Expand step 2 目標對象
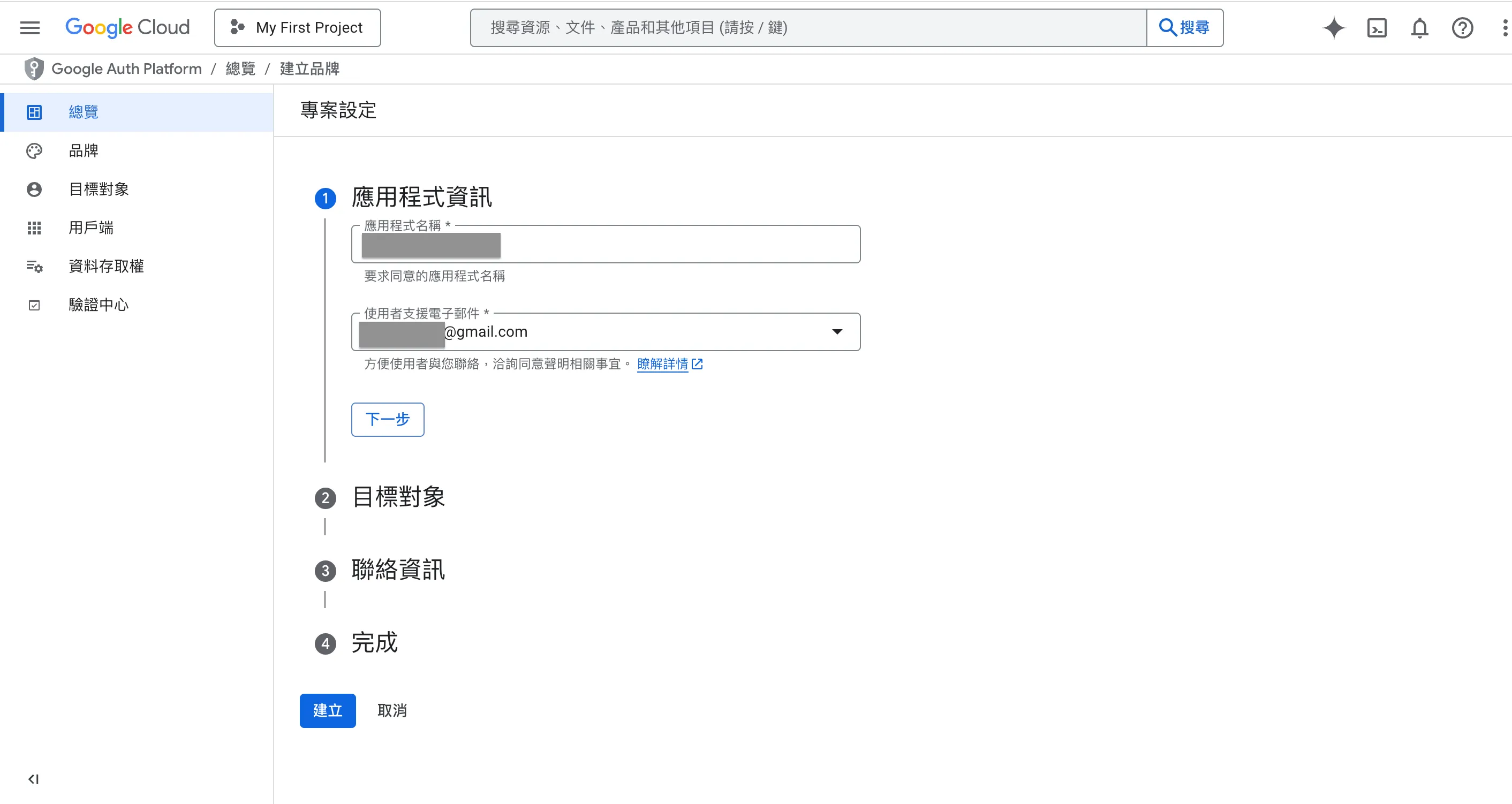The image size is (1512, 804). 398,497
